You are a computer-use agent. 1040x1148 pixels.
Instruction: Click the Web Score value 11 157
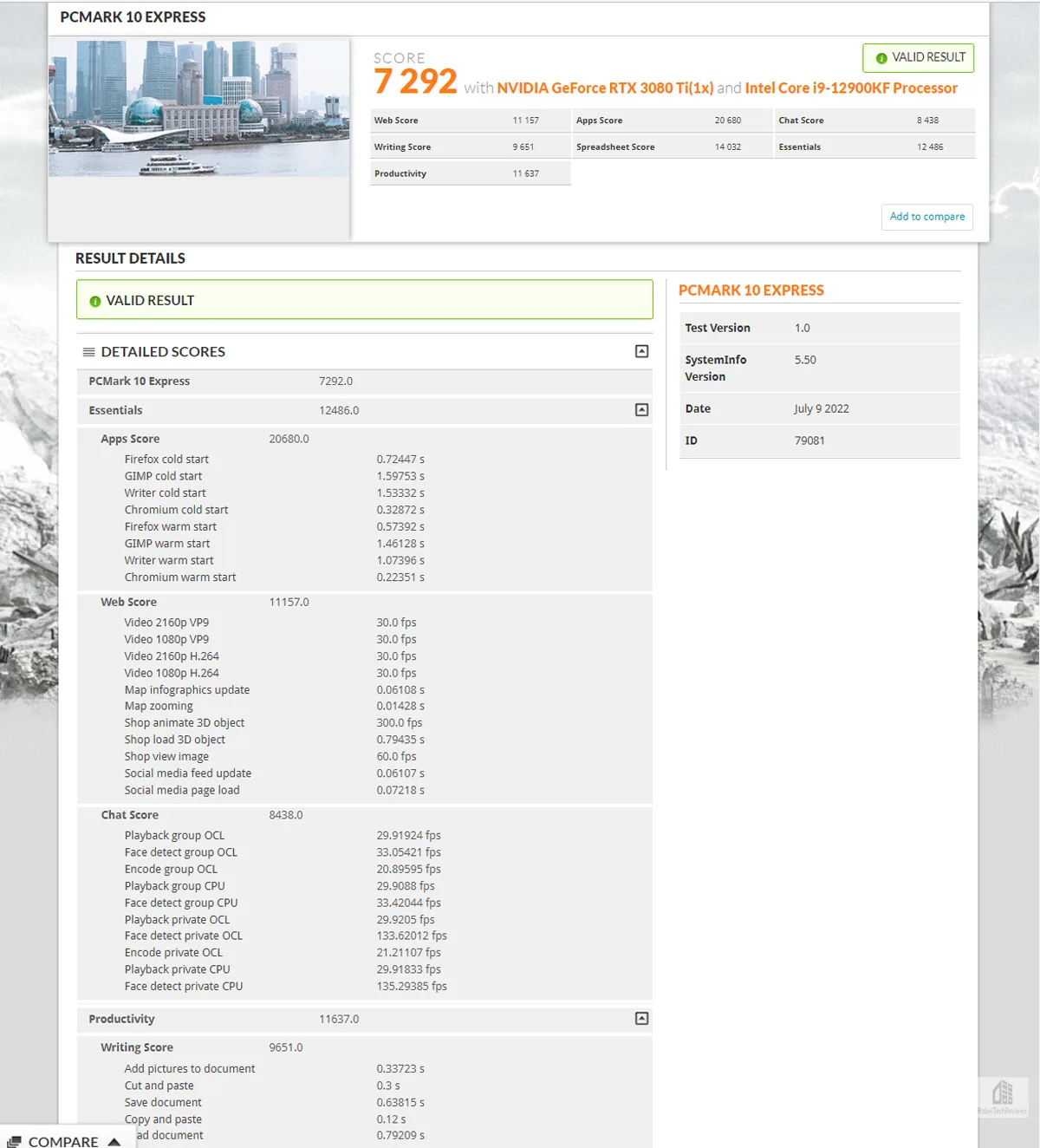525,121
